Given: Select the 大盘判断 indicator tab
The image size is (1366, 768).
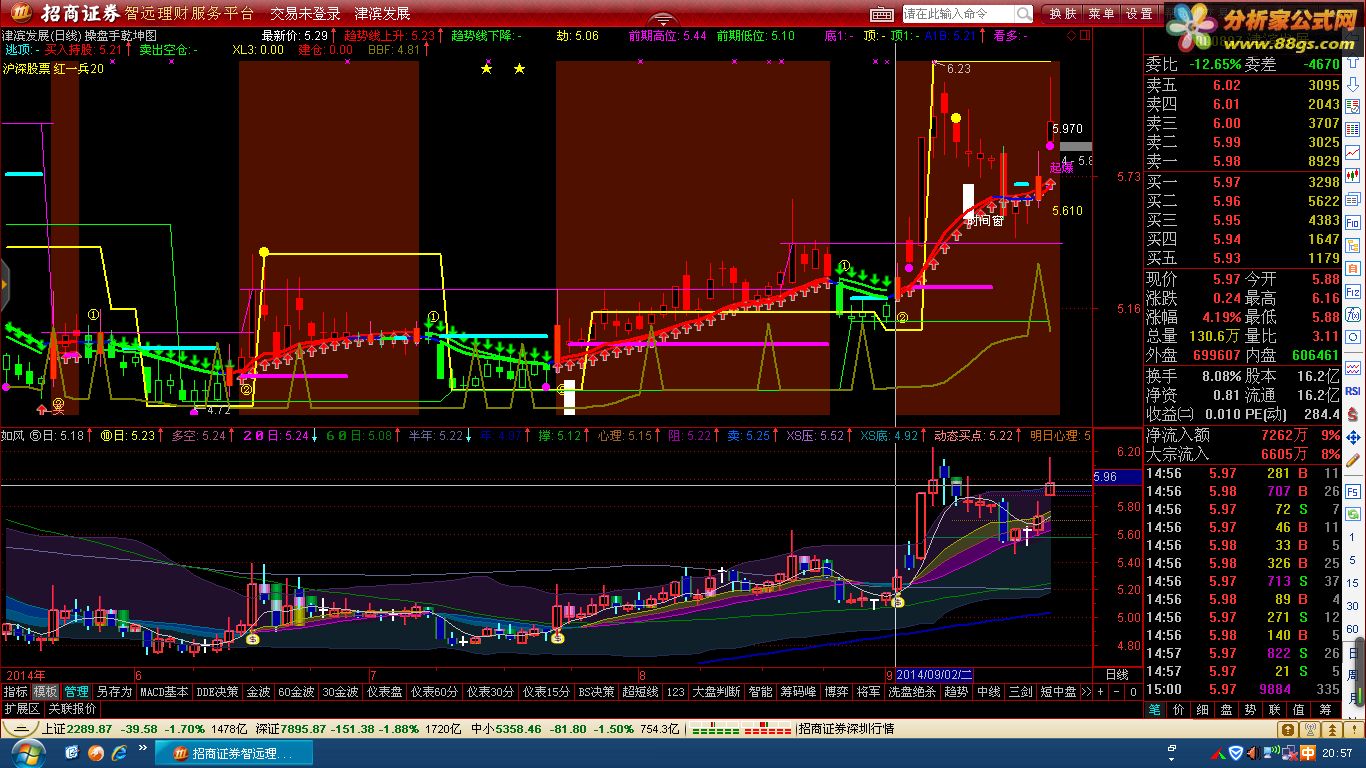Looking at the screenshot, I should [x=717, y=691].
